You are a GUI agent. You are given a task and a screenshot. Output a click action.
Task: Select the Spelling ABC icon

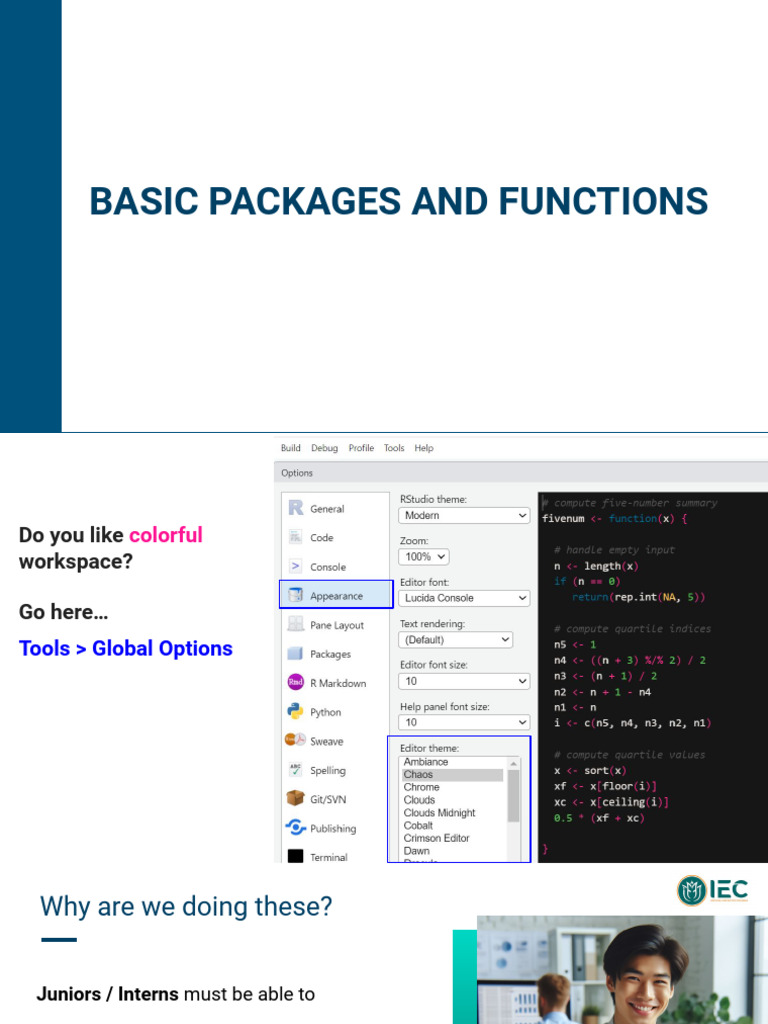(x=296, y=769)
